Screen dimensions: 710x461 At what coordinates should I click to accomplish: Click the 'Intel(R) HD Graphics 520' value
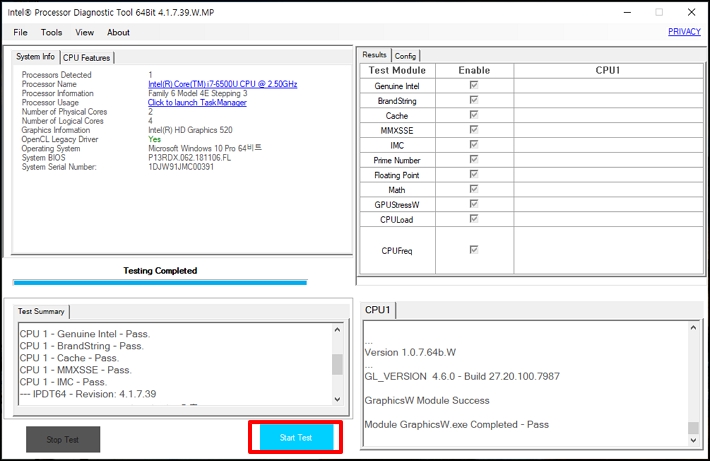tap(190, 130)
